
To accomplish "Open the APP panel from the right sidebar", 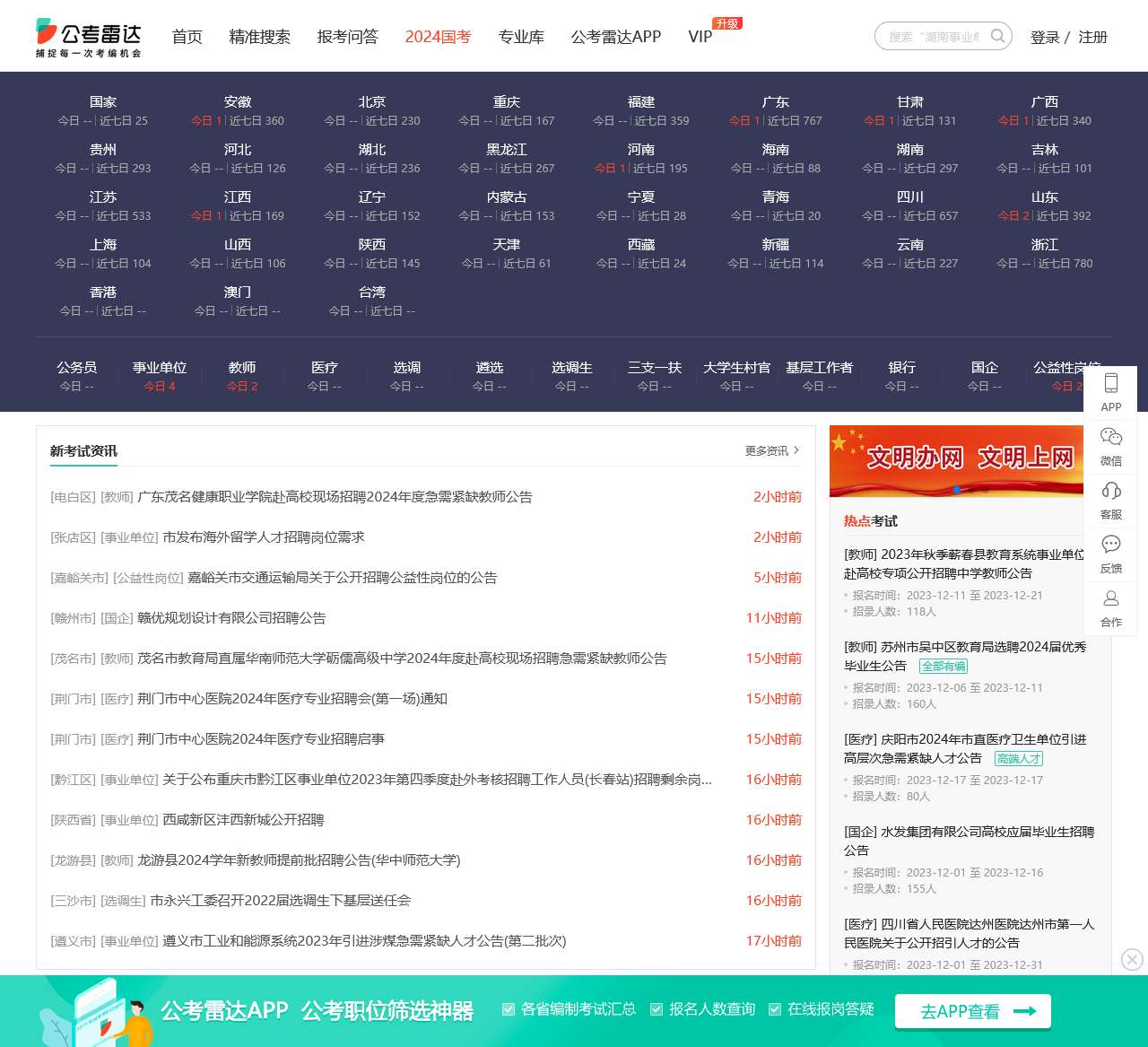I will pyautogui.click(x=1111, y=390).
